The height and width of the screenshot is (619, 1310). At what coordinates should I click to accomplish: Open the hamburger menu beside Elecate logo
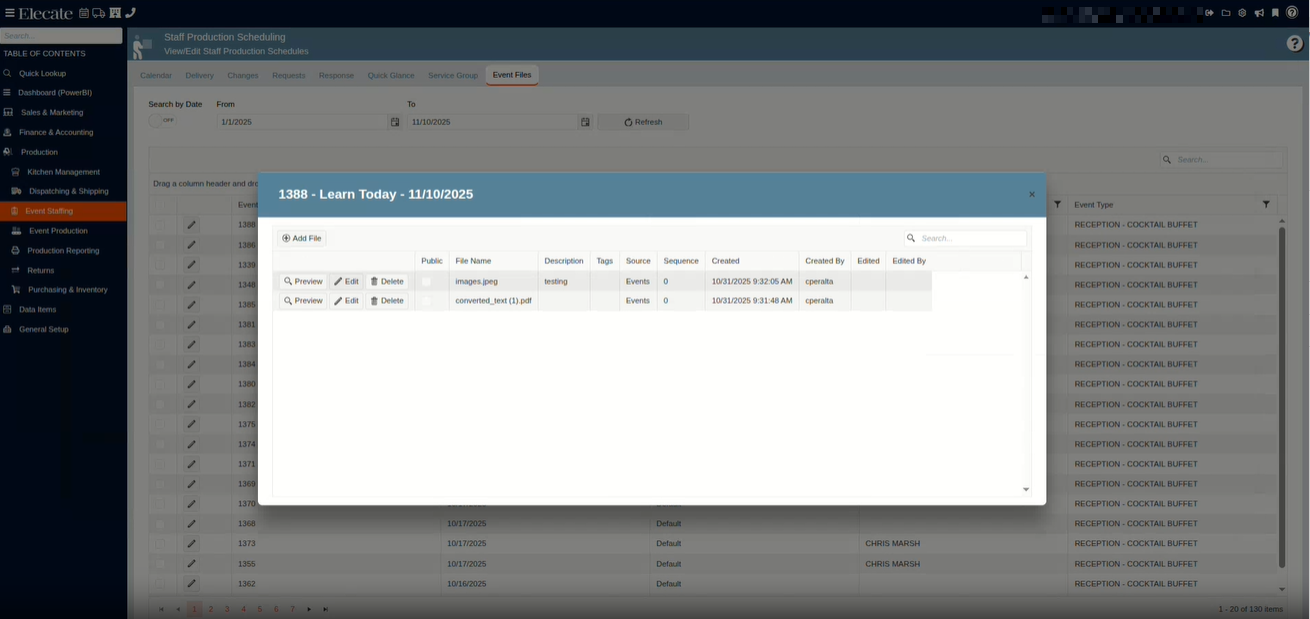(x=9, y=13)
